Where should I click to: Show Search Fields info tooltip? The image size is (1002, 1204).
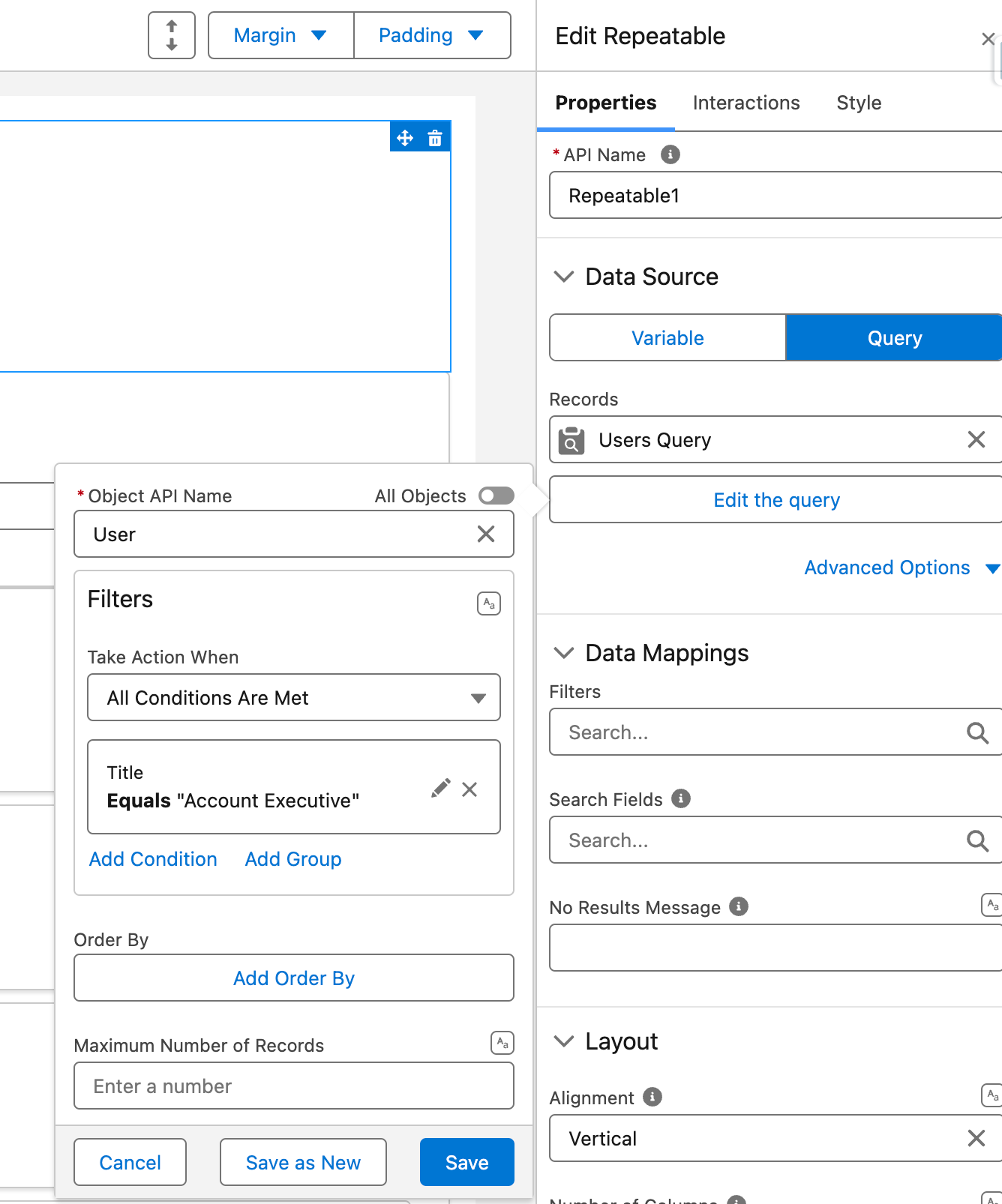[681, 798]
